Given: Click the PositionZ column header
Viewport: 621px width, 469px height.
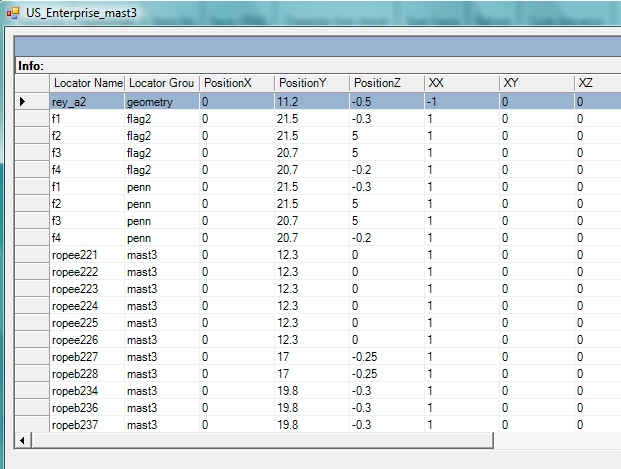Looking at the screenshot, I should 387,83.
